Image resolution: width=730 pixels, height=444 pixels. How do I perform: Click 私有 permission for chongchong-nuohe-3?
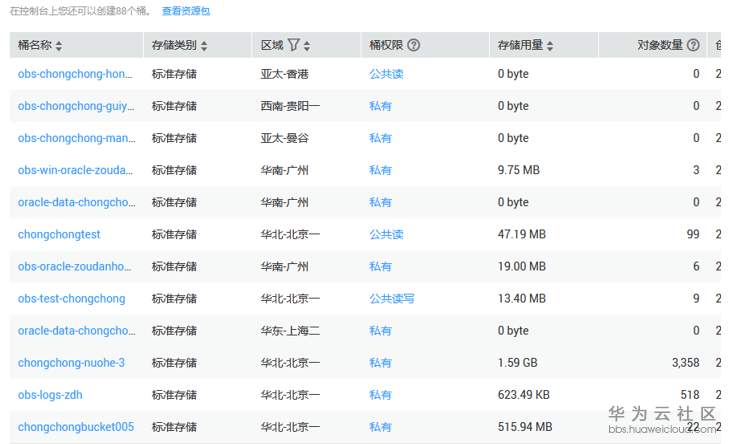coord(380,363)
